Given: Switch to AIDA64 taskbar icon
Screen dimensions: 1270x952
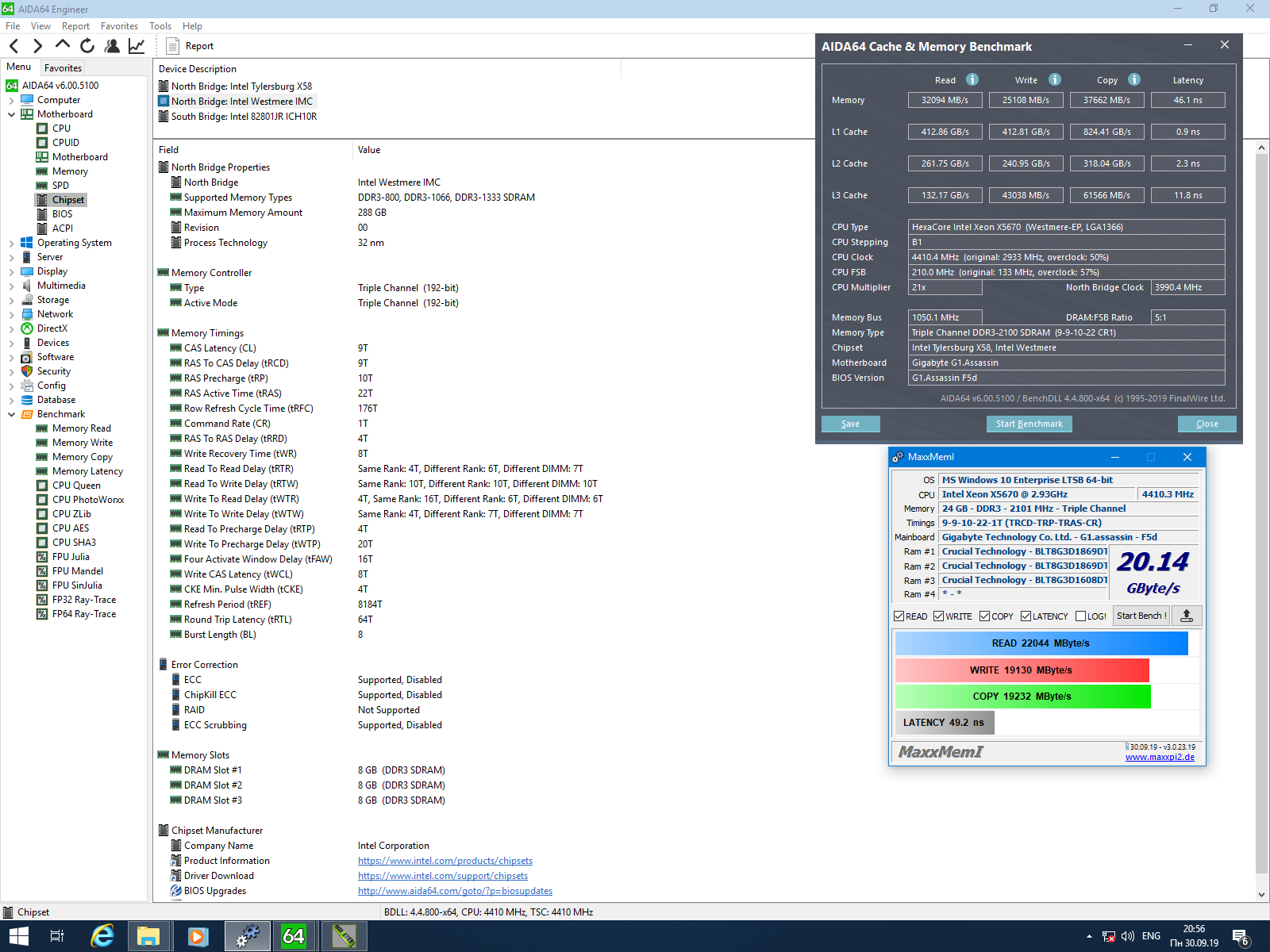Looking at the screenshot, I should click(x=294, y=936).
